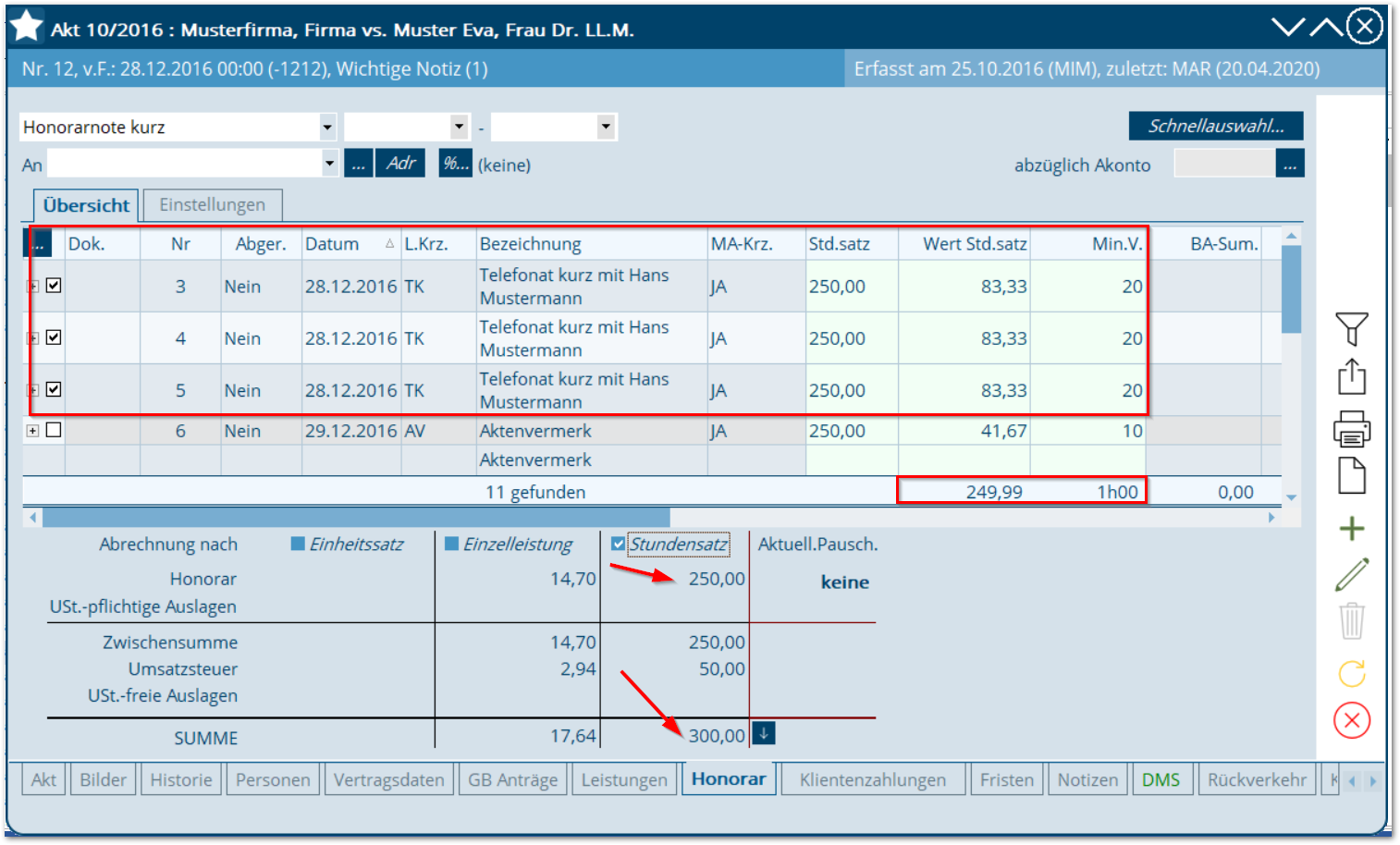The height and width of the screenshot is (845, 1400).
Task: Open the Bilder tab
Action: point(103,779)
